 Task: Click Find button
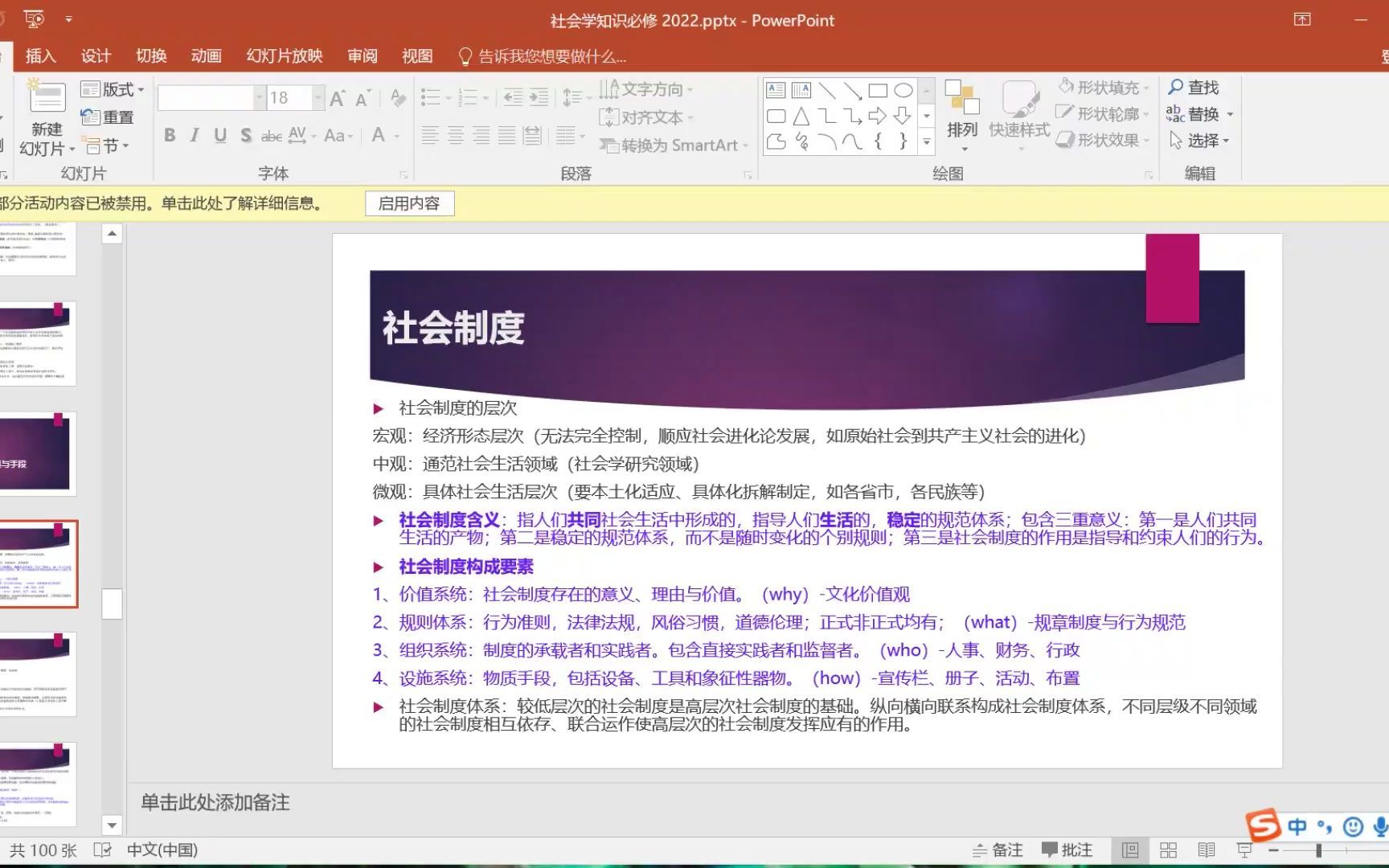pyautogui.click(x=1194, y=87)
